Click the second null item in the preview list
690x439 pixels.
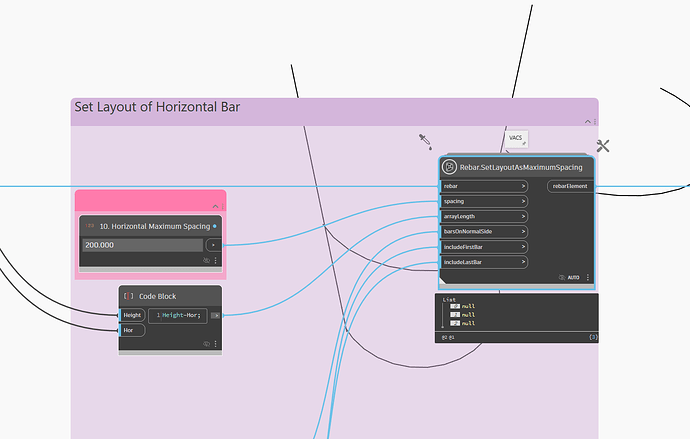[x=468, y=315]
